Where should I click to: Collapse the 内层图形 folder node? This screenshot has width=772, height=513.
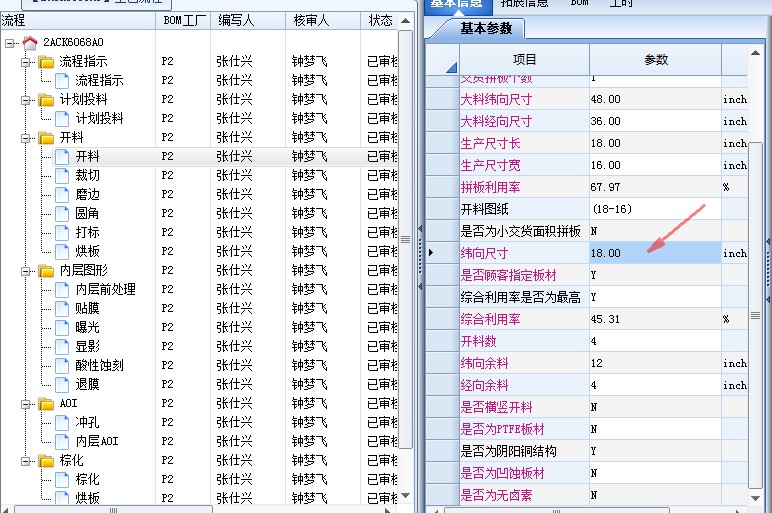pyautogui.click(x=26, y=271)
